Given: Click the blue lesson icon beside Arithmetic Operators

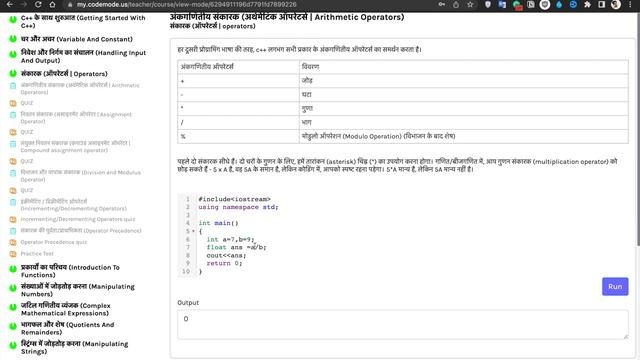Looking at the screenshot, I should point(13,86).
